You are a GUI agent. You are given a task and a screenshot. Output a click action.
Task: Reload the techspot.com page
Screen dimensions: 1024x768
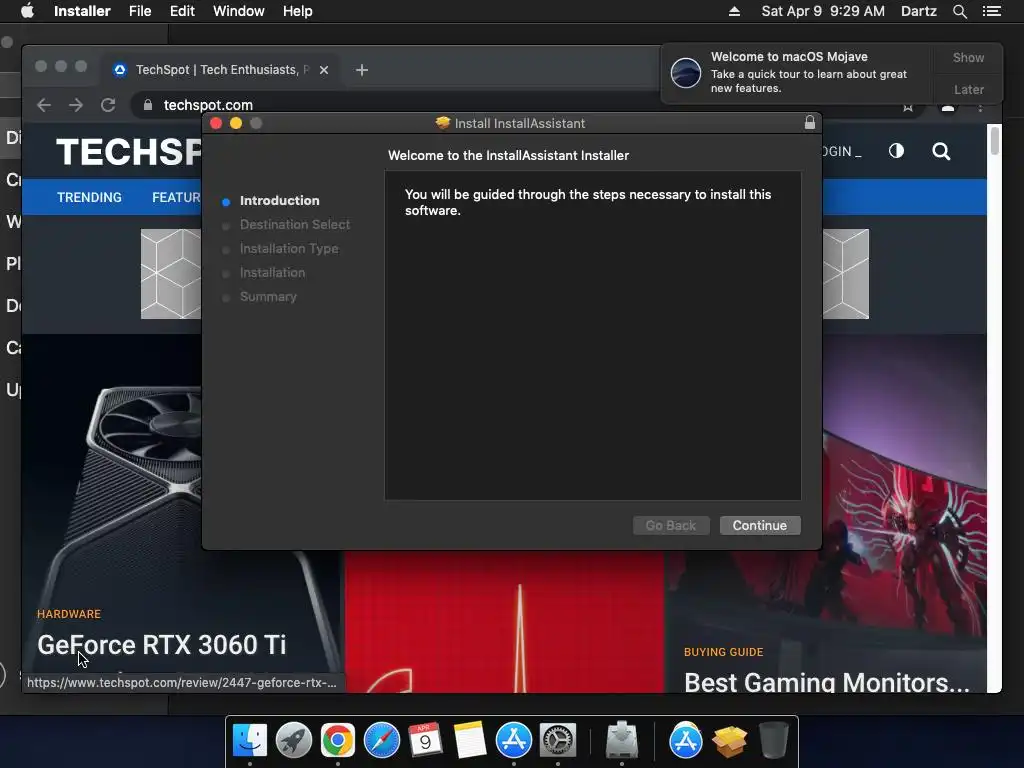[108, 105]
